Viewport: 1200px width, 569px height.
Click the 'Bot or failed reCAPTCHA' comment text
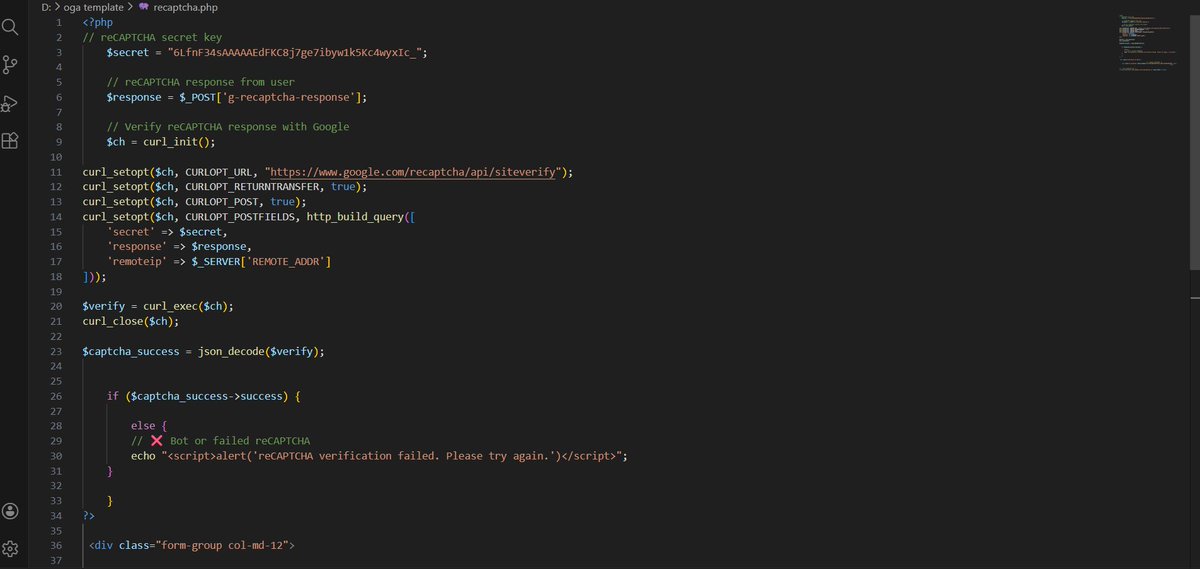pyautogui.click(x=240, y=441)
